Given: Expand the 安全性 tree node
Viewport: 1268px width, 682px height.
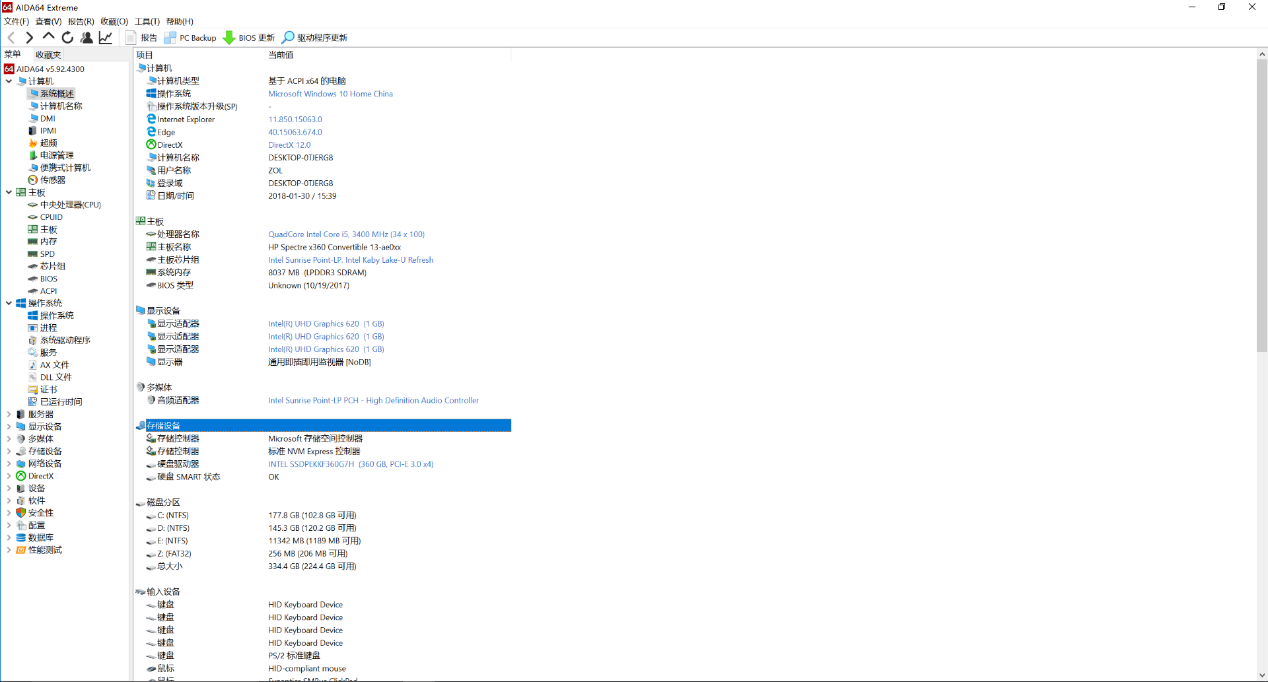Looking at the screenshot, I should 9,513.
